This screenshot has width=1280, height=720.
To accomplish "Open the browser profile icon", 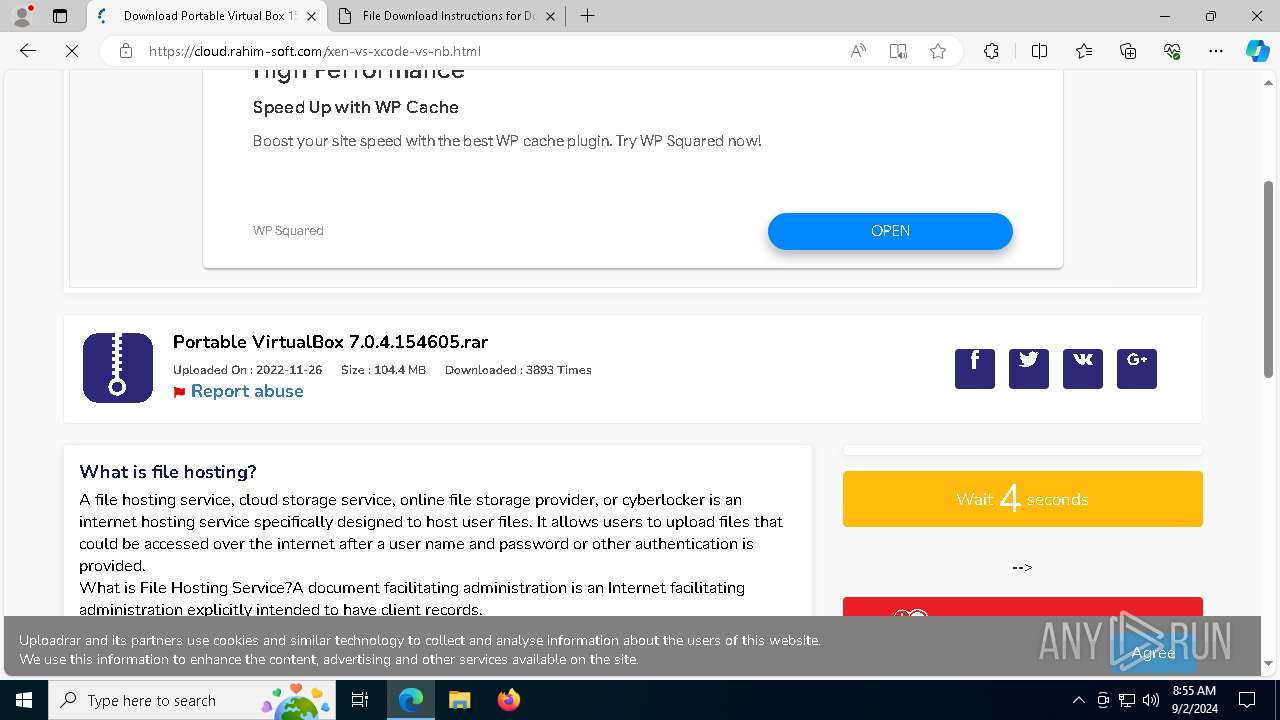I will pos(22,16).
